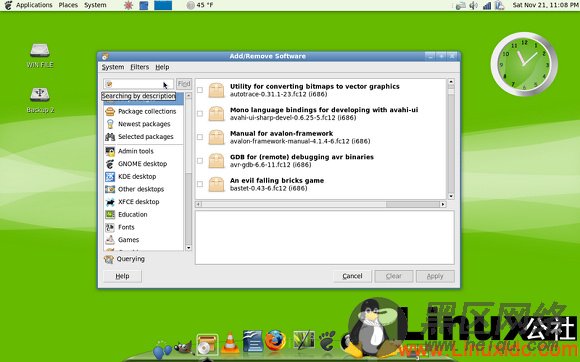Select the GNOME desktop category icon
The height and width of the screenshot is (362, 580).
[110, 164]
